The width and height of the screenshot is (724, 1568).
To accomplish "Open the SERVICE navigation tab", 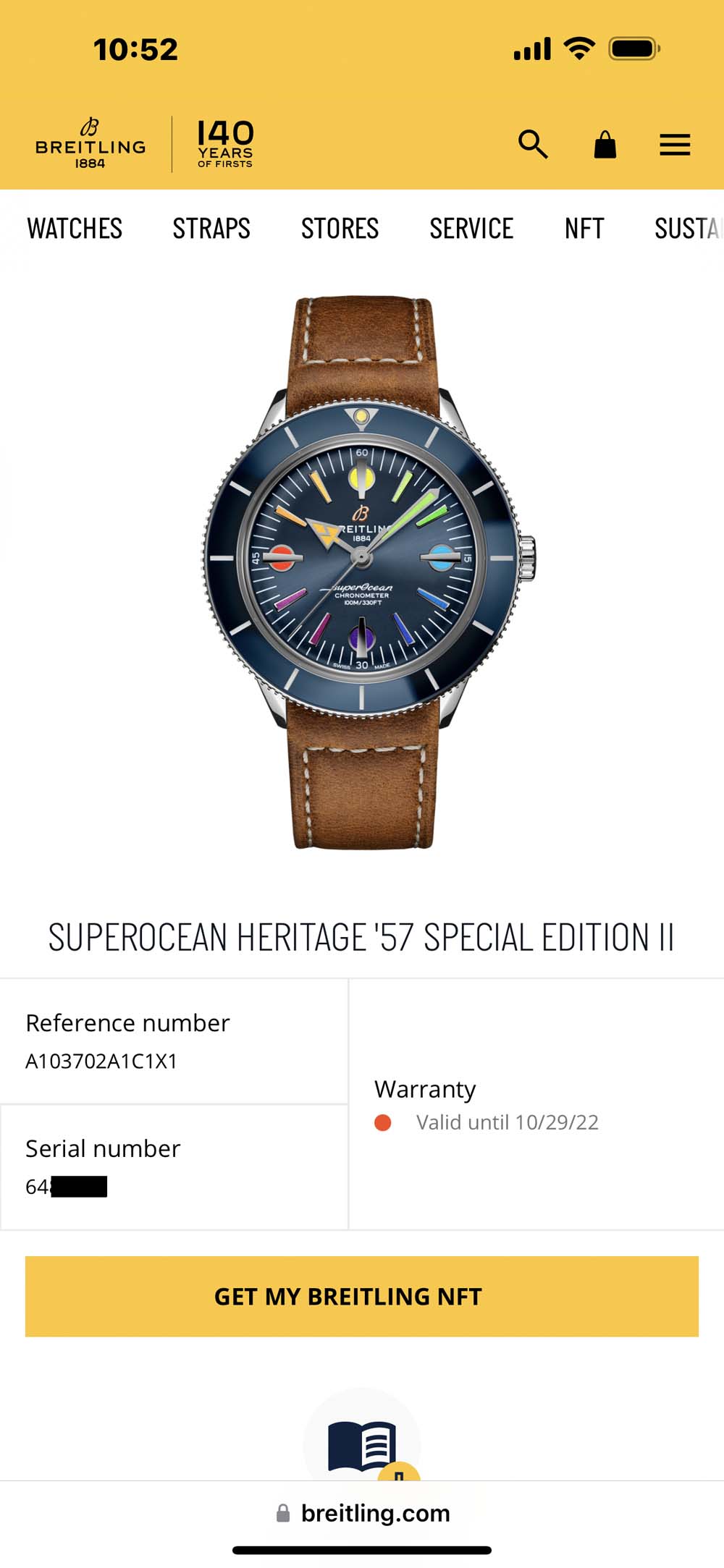I will [471, 229].
